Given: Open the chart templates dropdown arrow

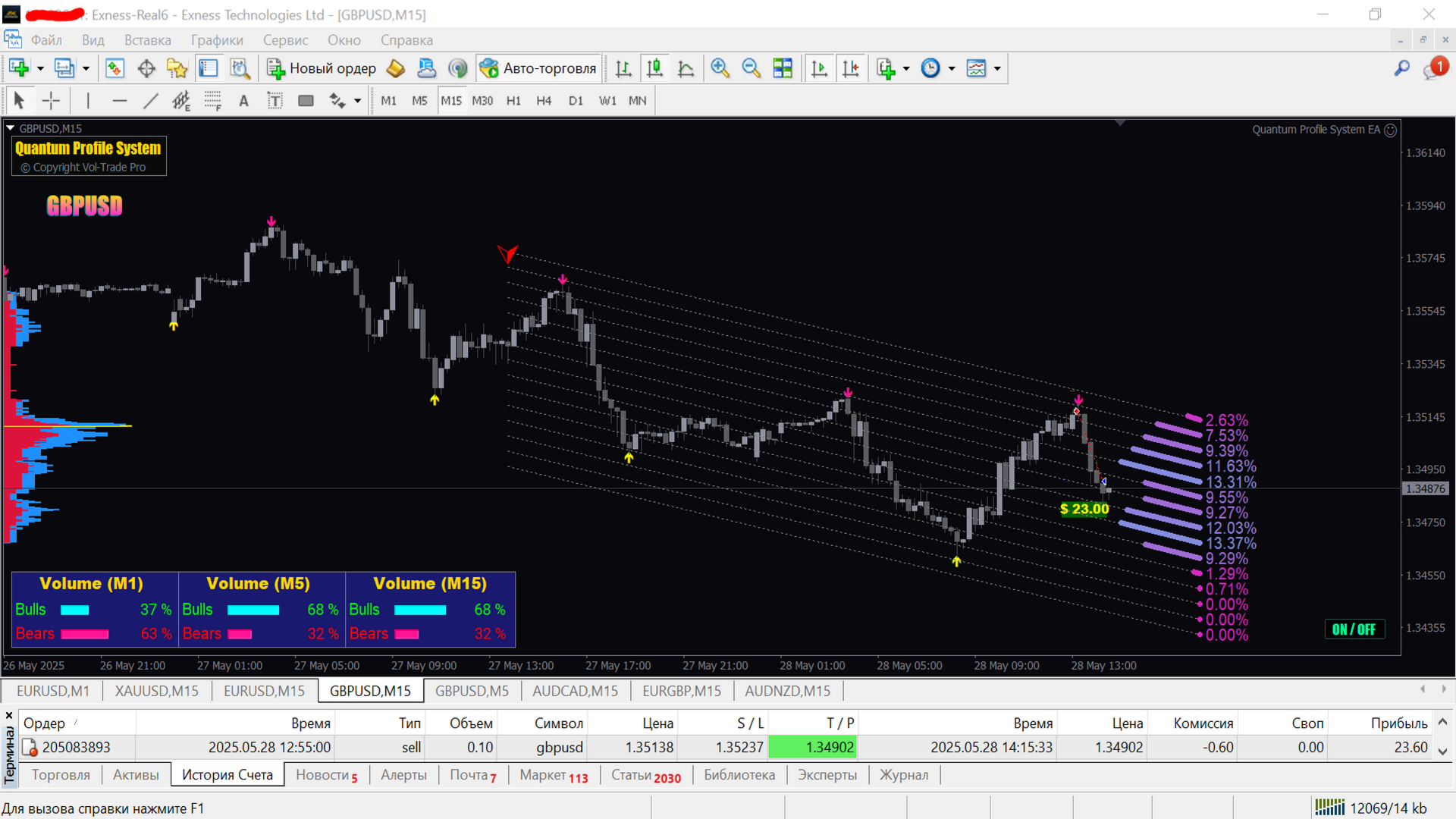Looking at the screenshot, I should coord(997,68).
